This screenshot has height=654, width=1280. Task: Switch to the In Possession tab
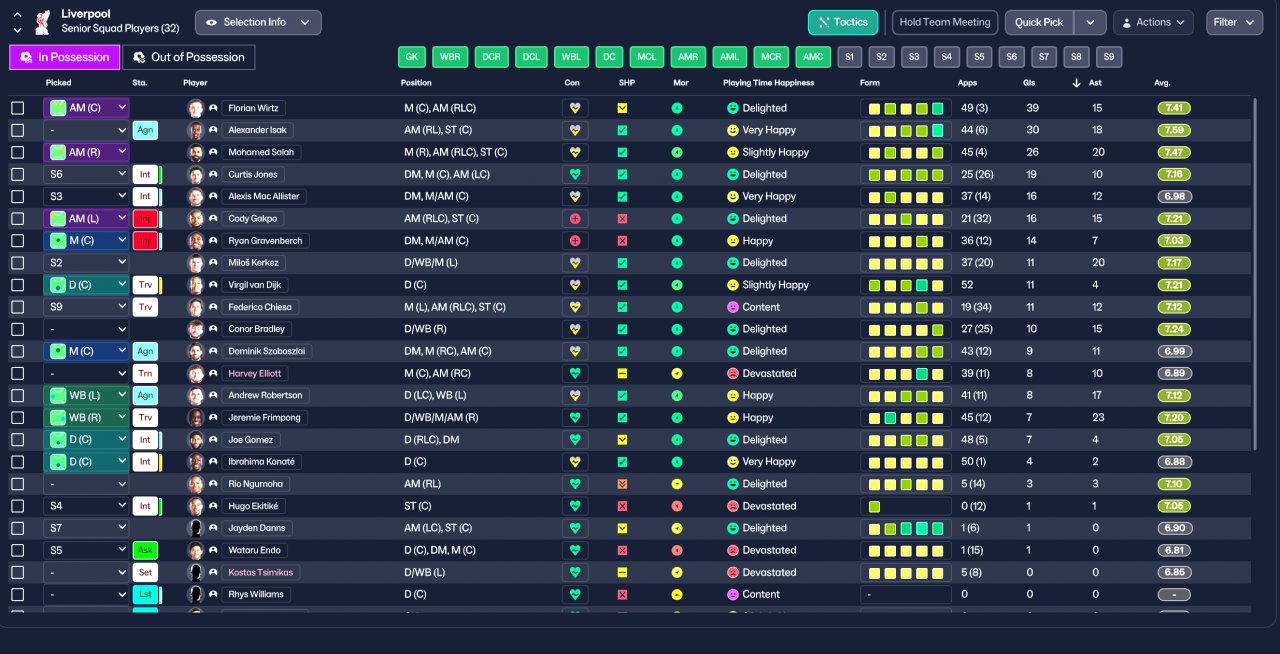pos(65,57)
